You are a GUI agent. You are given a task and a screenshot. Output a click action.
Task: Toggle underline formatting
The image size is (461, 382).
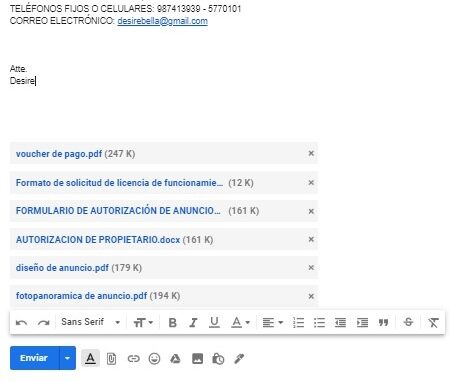coord(214,322)
